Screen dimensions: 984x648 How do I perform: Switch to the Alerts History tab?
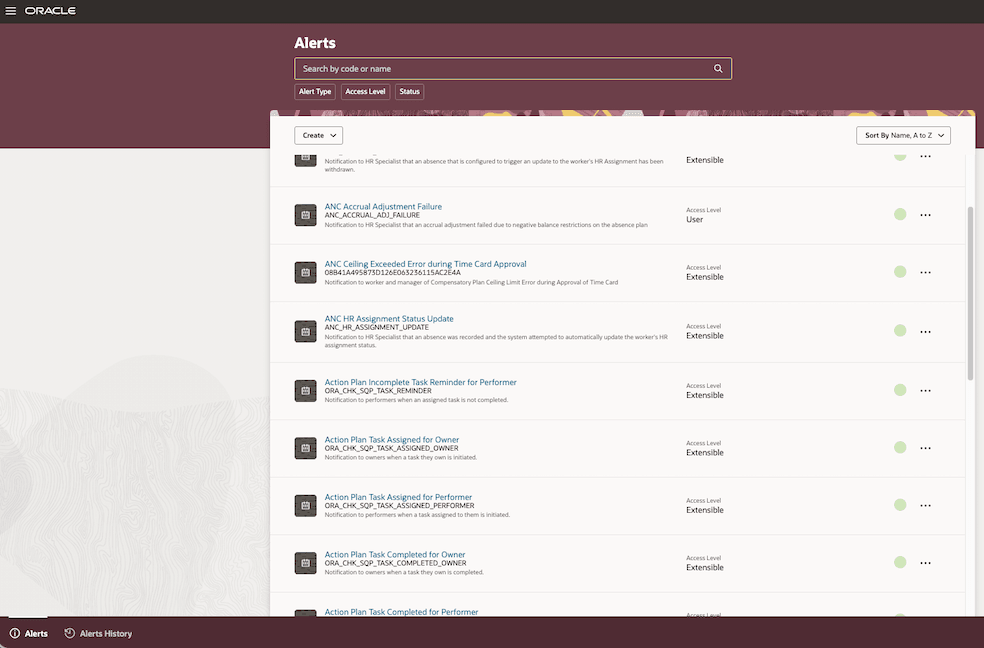point(99,634)
